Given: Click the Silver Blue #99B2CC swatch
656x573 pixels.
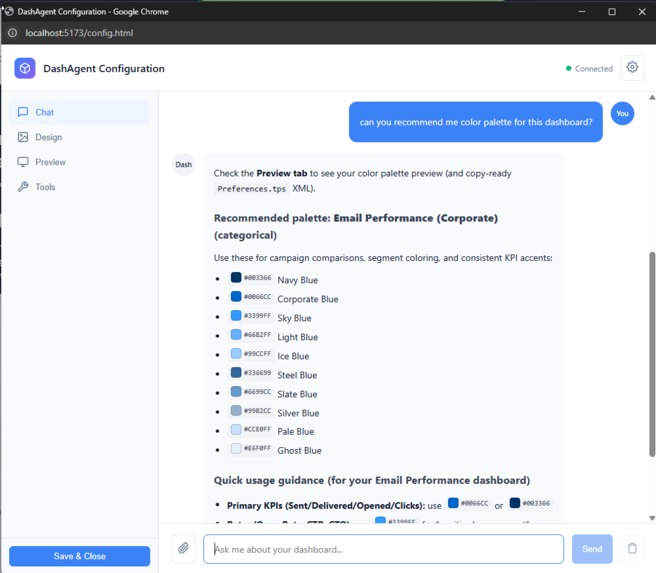Looking at the screenshot, I should [x=236, y=410].
